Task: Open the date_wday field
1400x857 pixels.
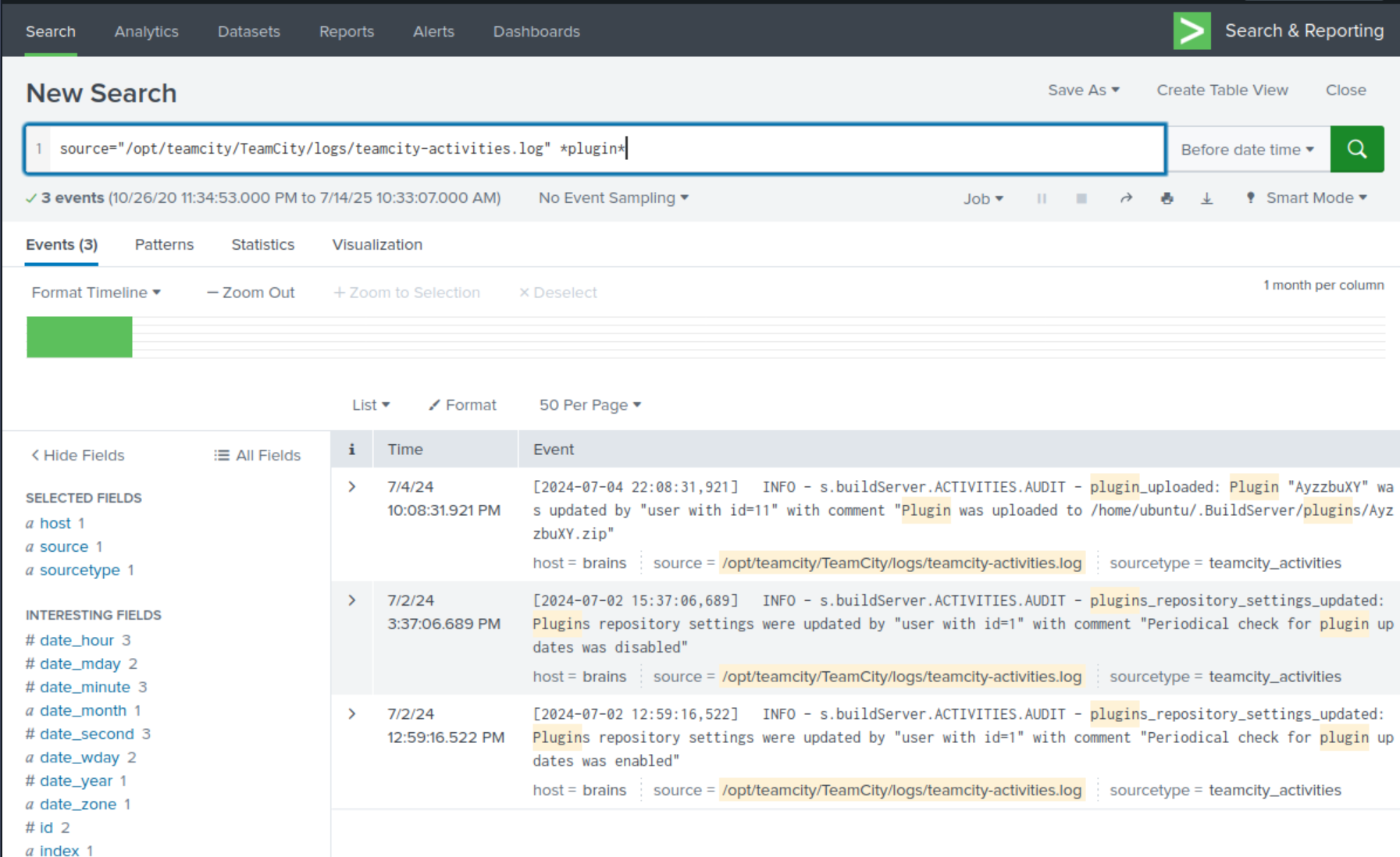Action: click(80, 758)
